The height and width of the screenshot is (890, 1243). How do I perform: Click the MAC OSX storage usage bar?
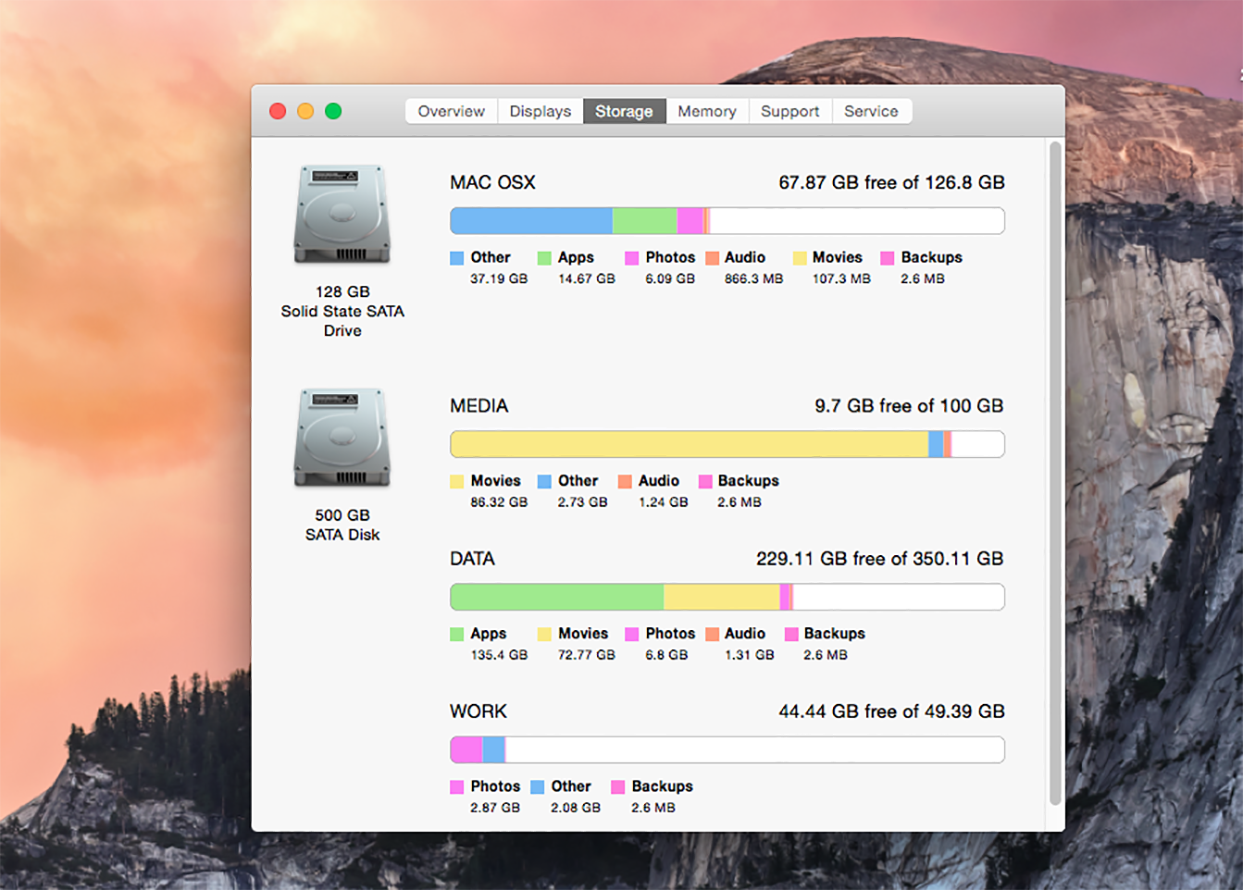(727, 221)
